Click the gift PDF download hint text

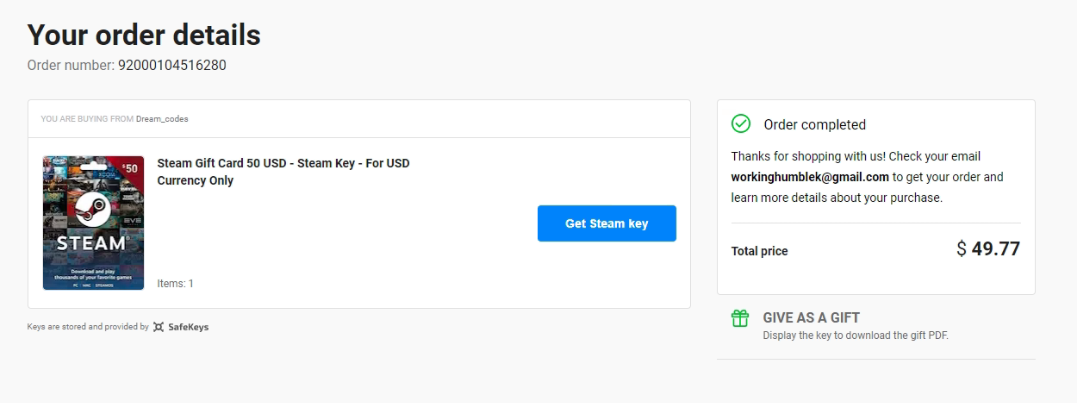pos(855,335)
